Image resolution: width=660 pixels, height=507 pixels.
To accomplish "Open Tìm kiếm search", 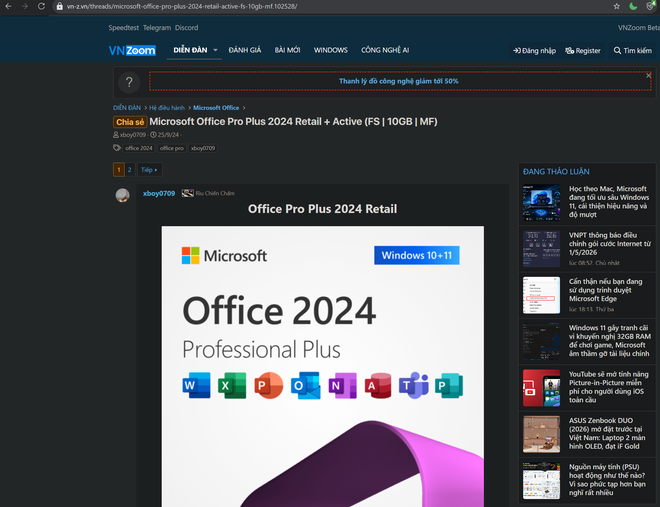I will tap(632, 50).
